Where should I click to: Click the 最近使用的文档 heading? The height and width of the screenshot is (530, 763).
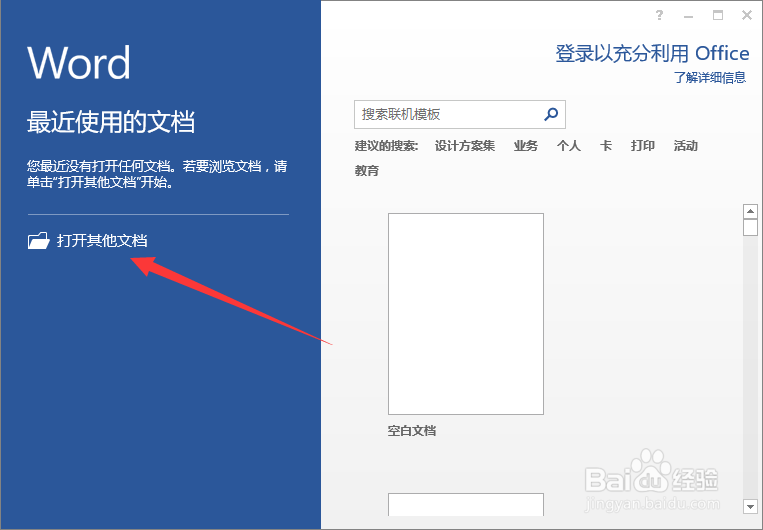[111, 122]
